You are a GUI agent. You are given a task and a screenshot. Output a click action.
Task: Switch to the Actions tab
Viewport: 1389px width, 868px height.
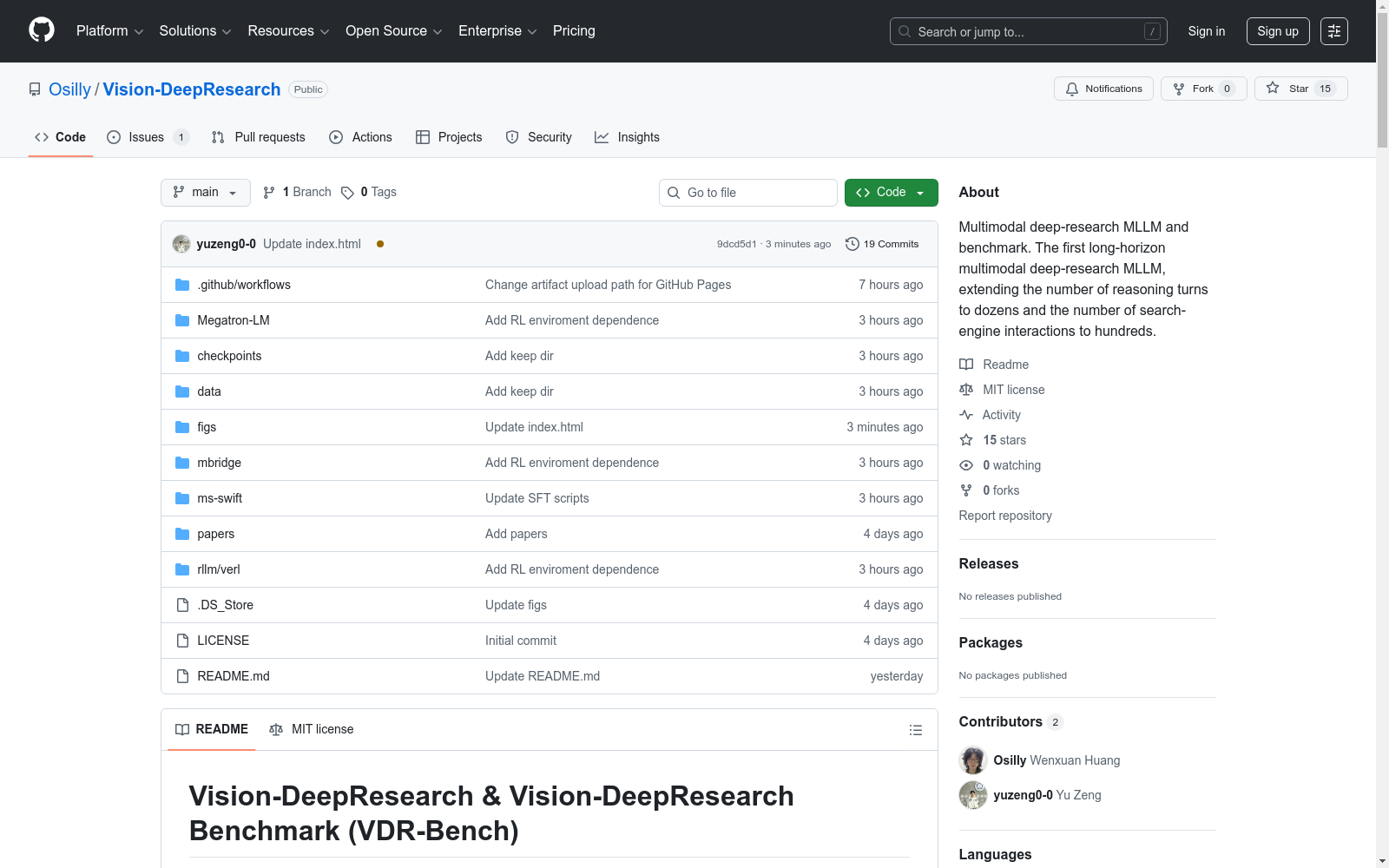pyautogui.click(x=361, y=137)
